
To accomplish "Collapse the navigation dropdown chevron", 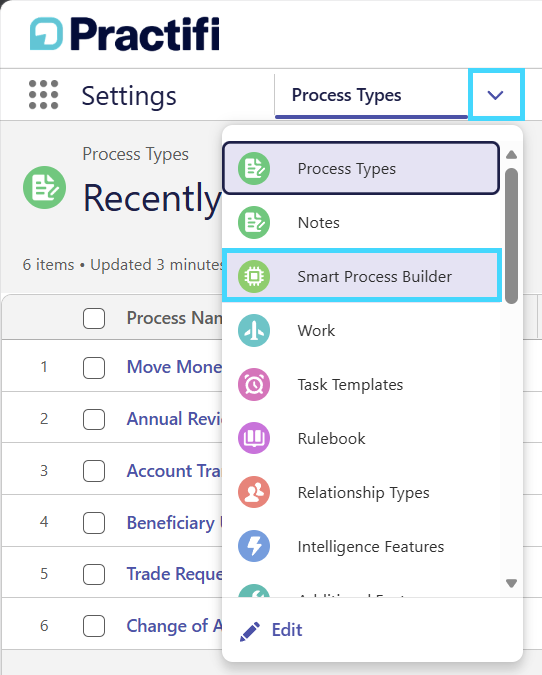I will tap(496, 95).
